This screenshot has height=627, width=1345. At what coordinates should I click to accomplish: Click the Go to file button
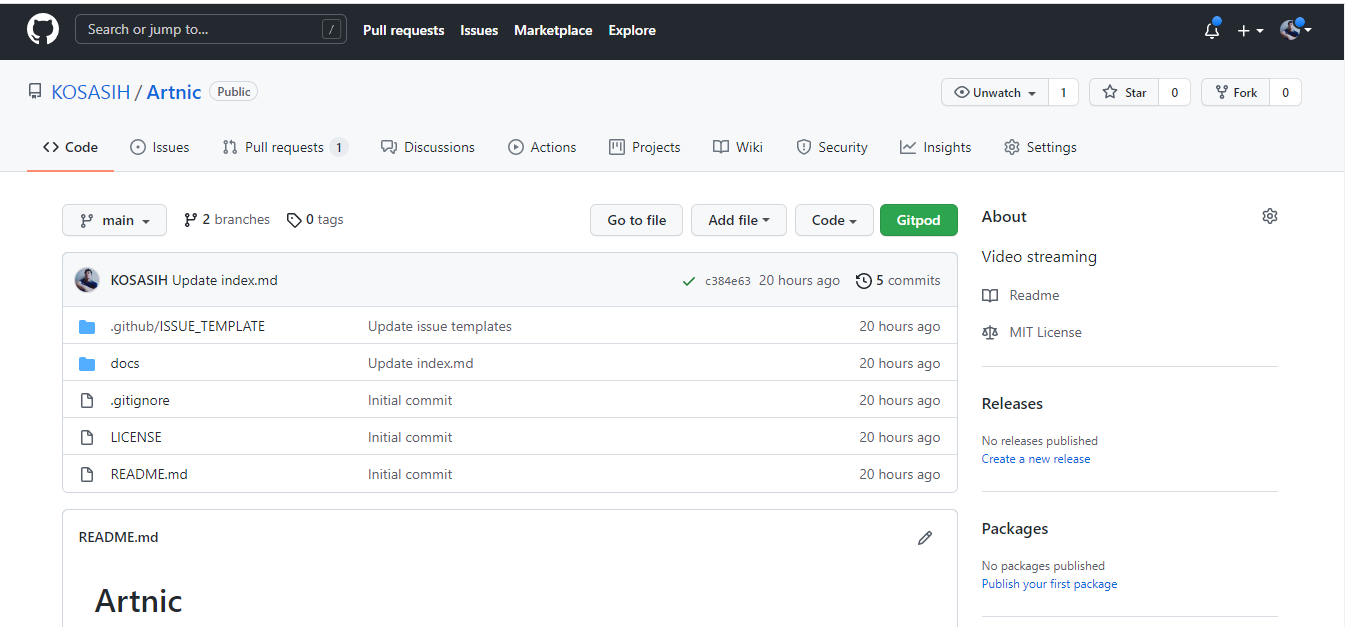point(637,220)
